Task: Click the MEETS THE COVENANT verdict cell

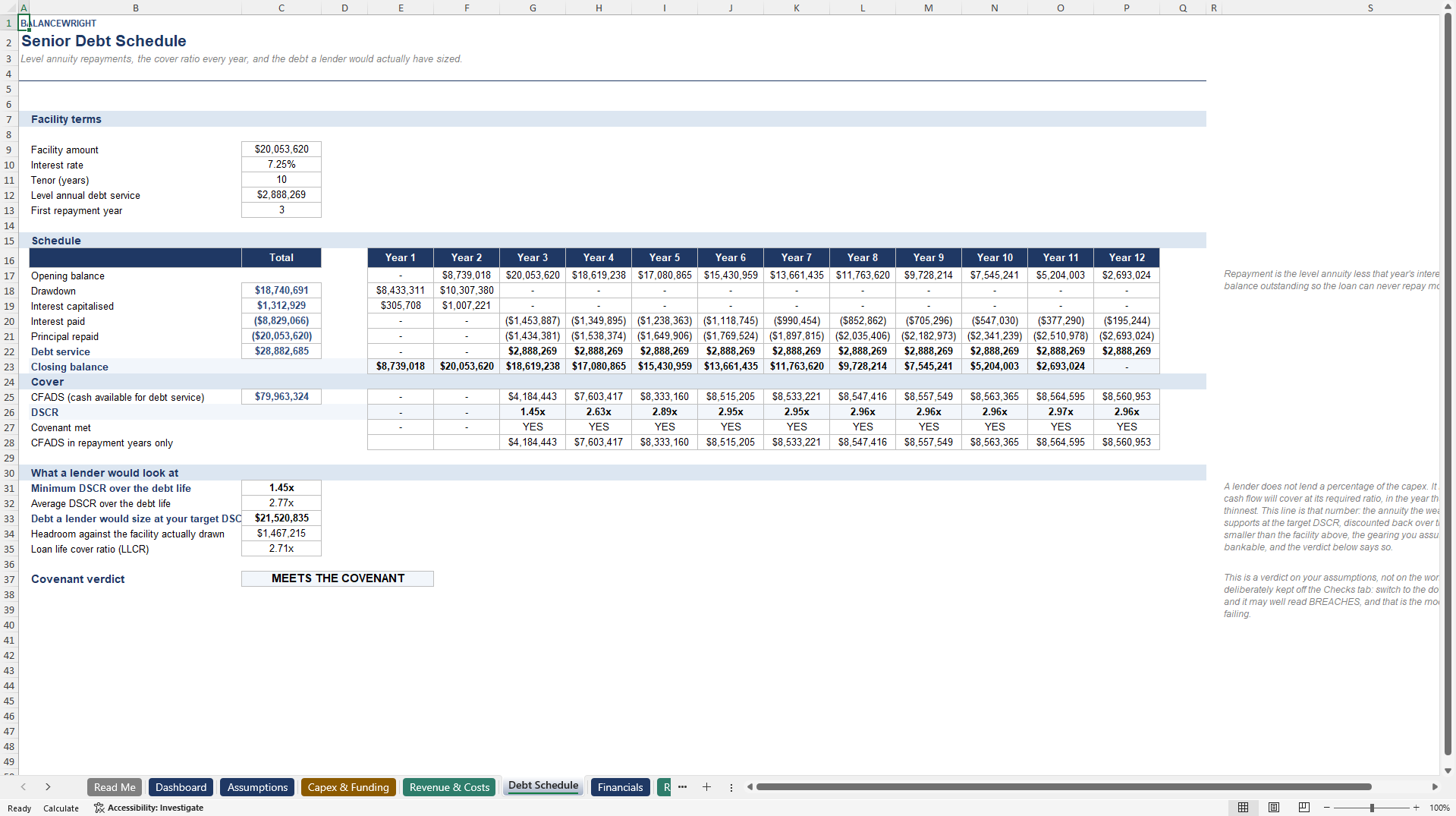Action: click(x=338, y=578)
